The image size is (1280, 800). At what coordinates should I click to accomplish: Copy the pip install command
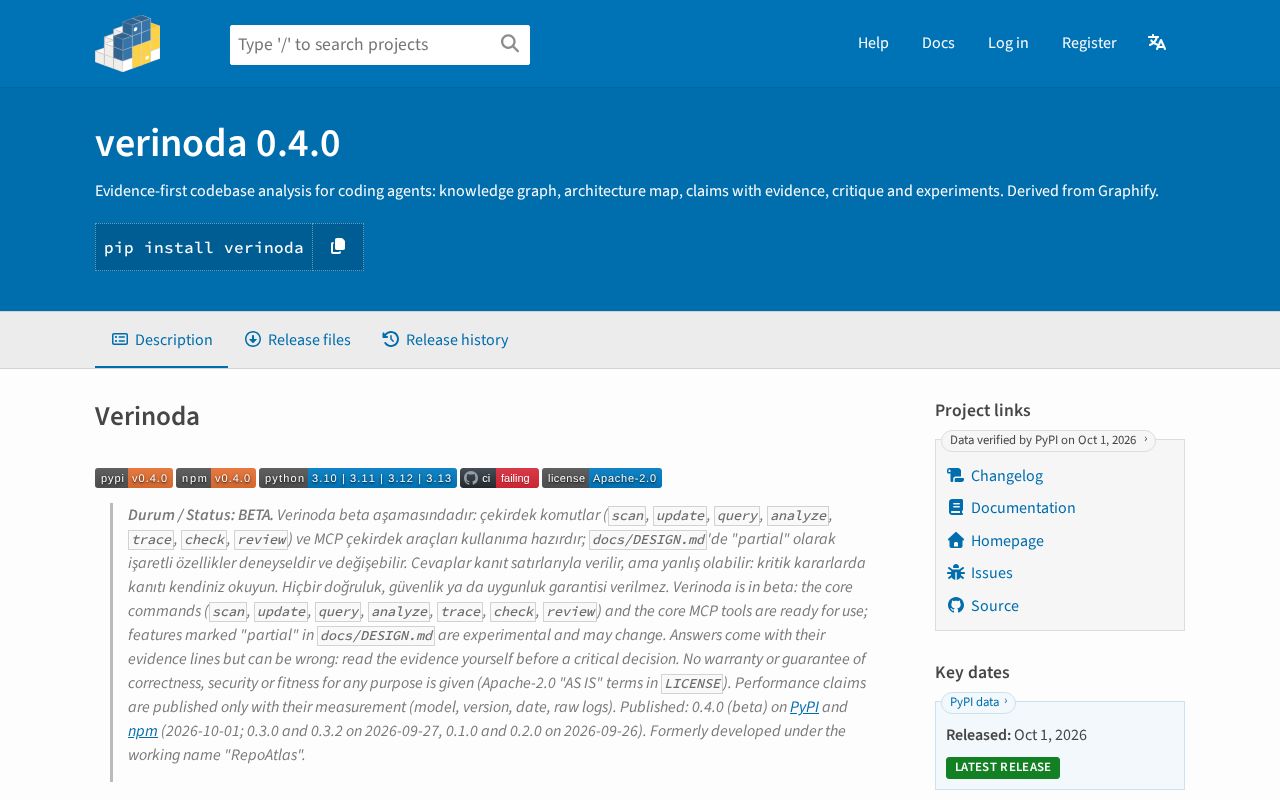338,247
